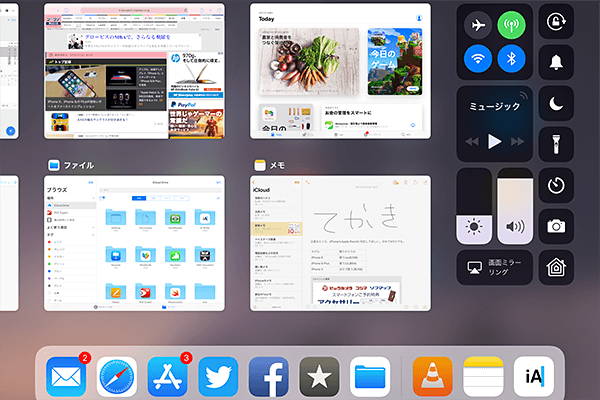Adjust the brightness slider

(x=474, y=206)
